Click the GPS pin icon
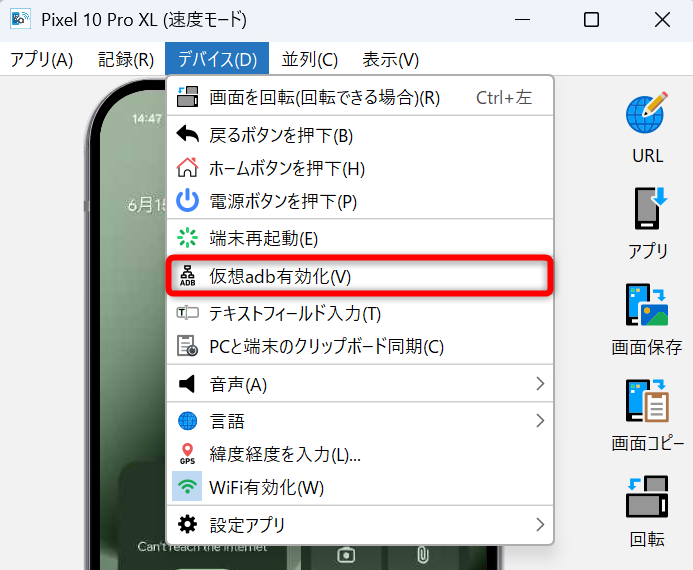693x570 pixels. [x=187, y=454]
